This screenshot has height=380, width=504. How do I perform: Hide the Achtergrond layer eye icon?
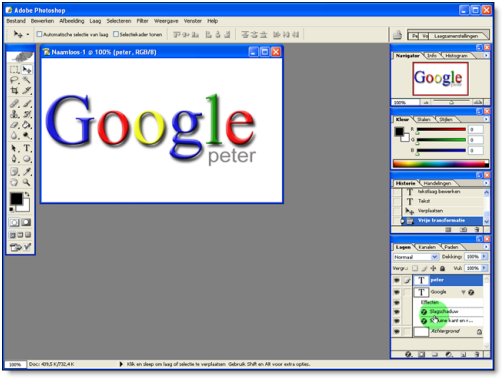tap(396, 332)
